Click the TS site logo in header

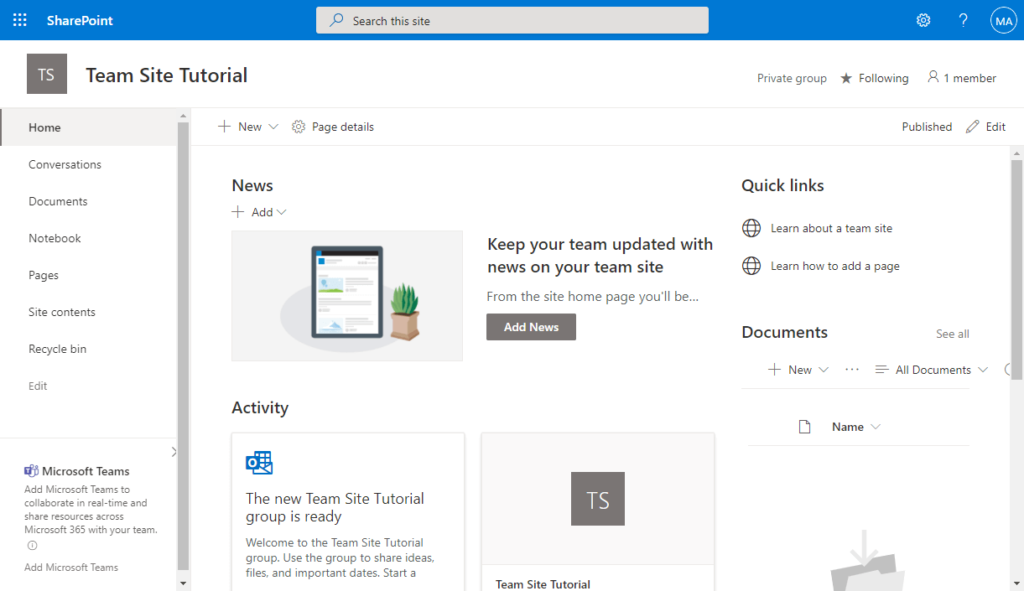coord(46,74)
